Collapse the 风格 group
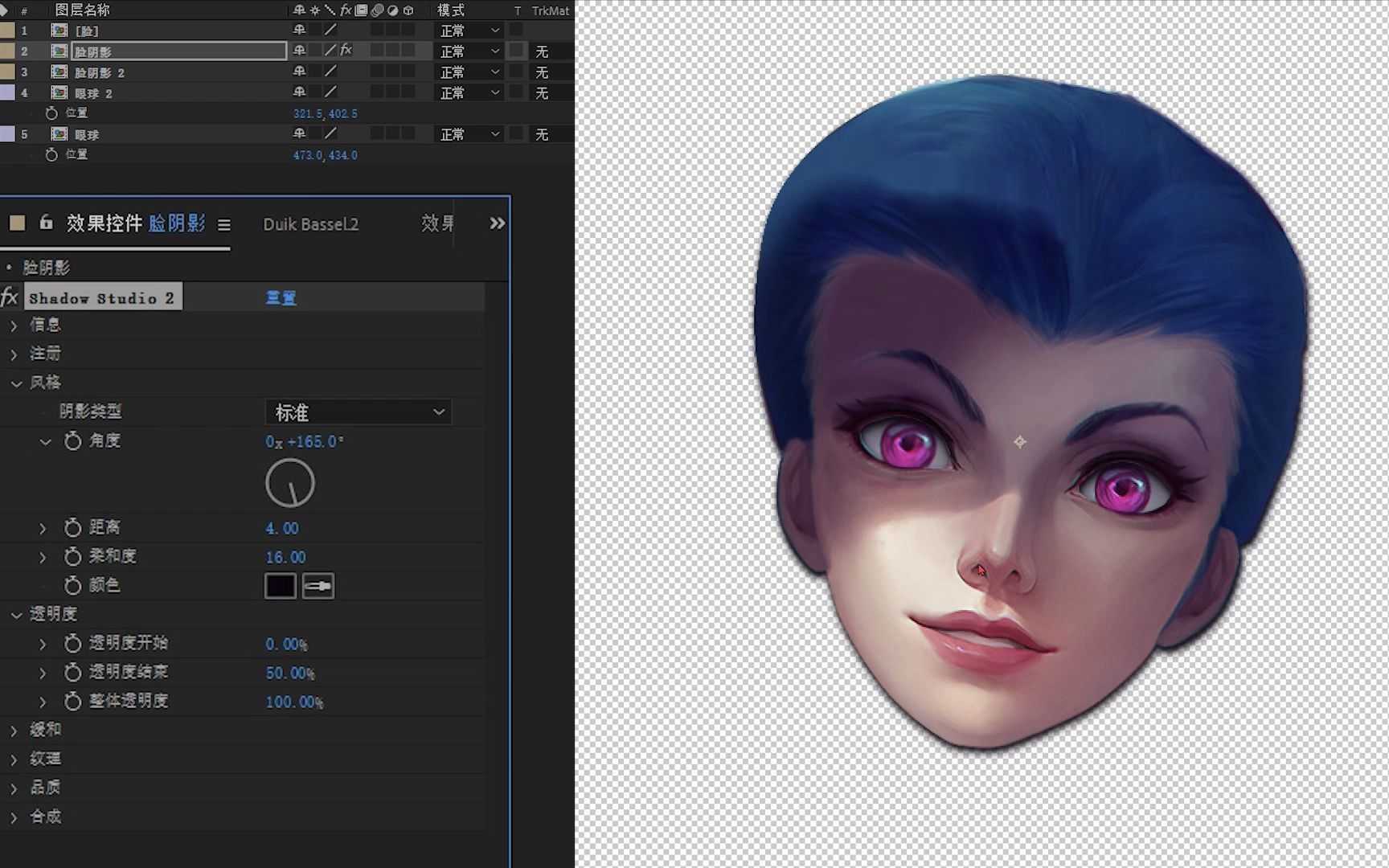This screenshot has width=1389, height=868. click(x=15, y=383)
